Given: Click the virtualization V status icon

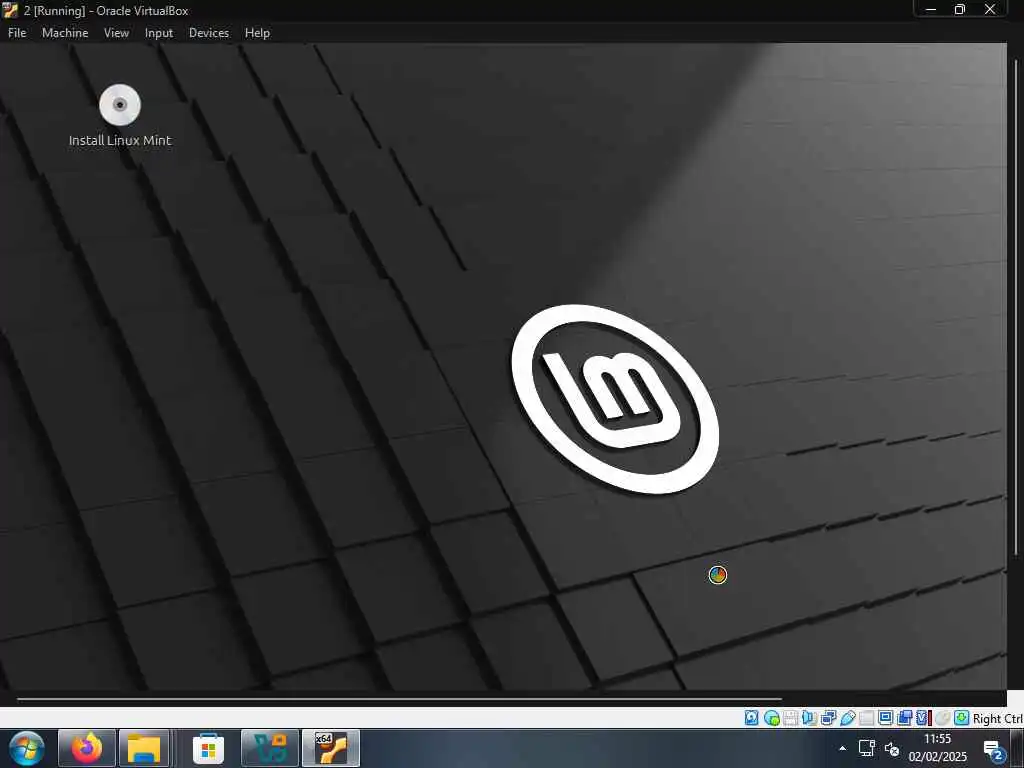Looking at the screenshot, I should pyautogui.click(x=923, y=718).
